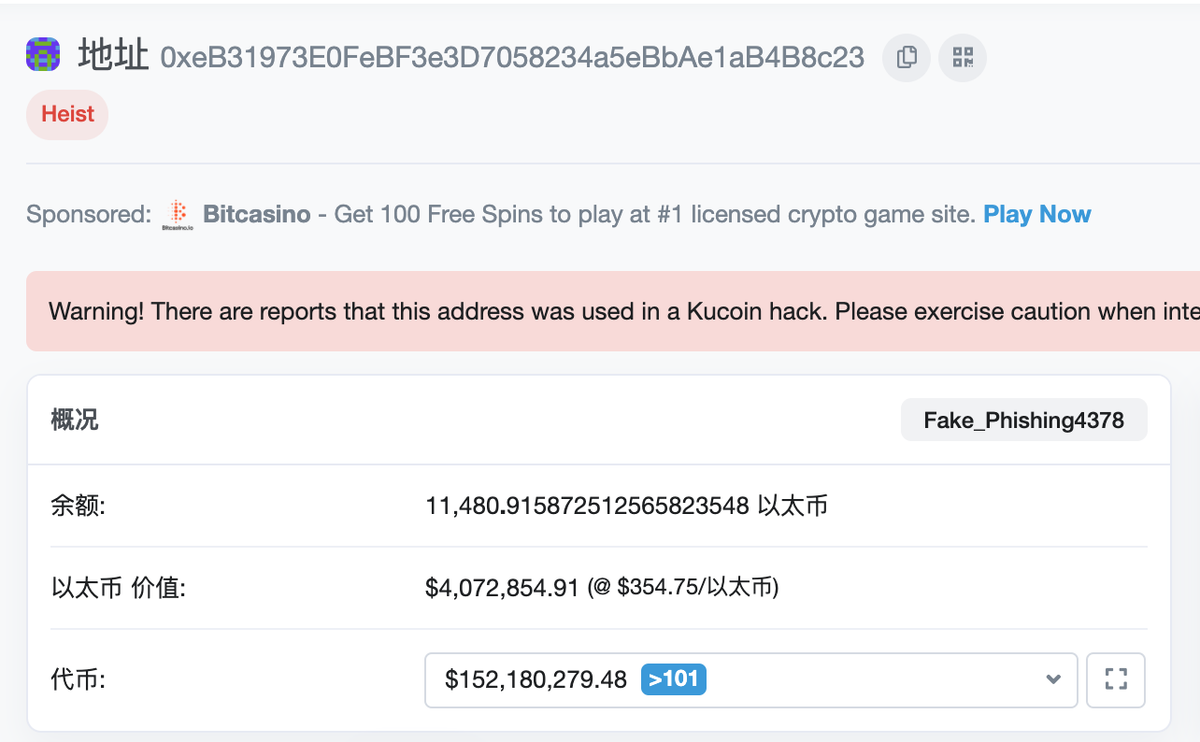
Task: Show the QR code for this address
Action: 962,57
